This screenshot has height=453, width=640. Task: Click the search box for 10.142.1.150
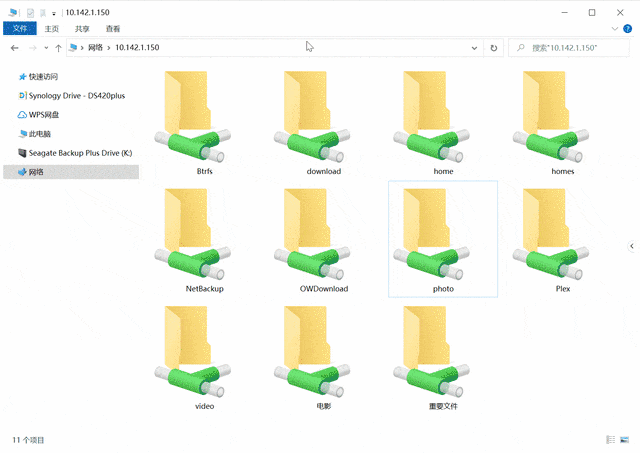[x=569, y=48]
